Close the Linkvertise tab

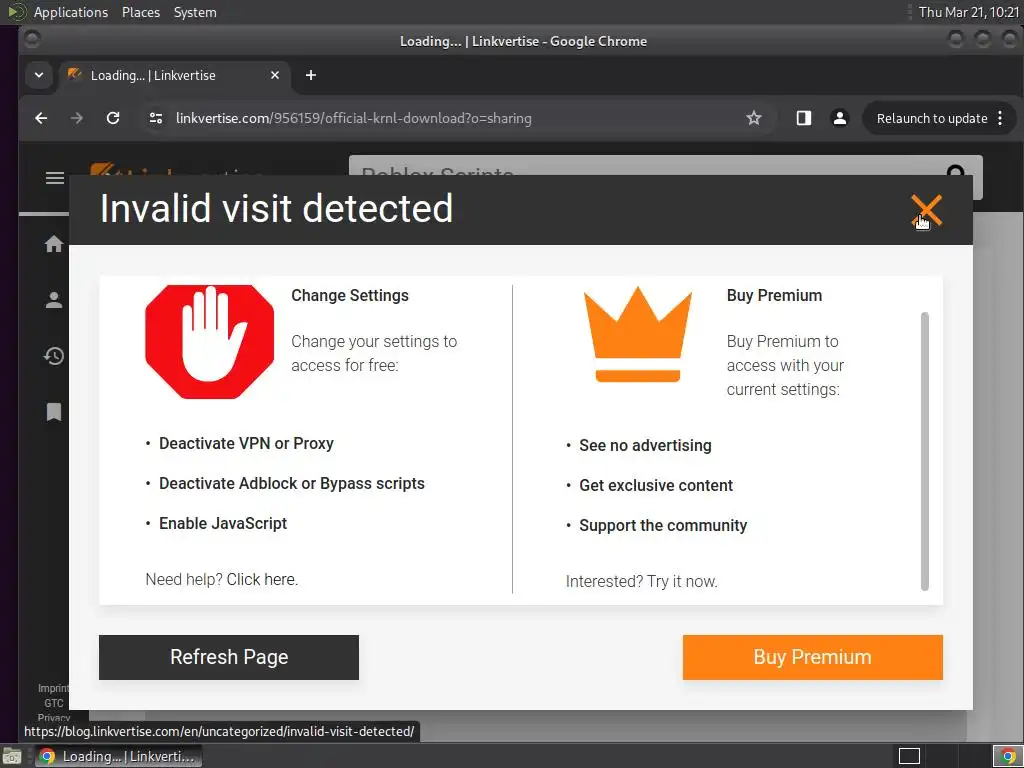(275, 75)
